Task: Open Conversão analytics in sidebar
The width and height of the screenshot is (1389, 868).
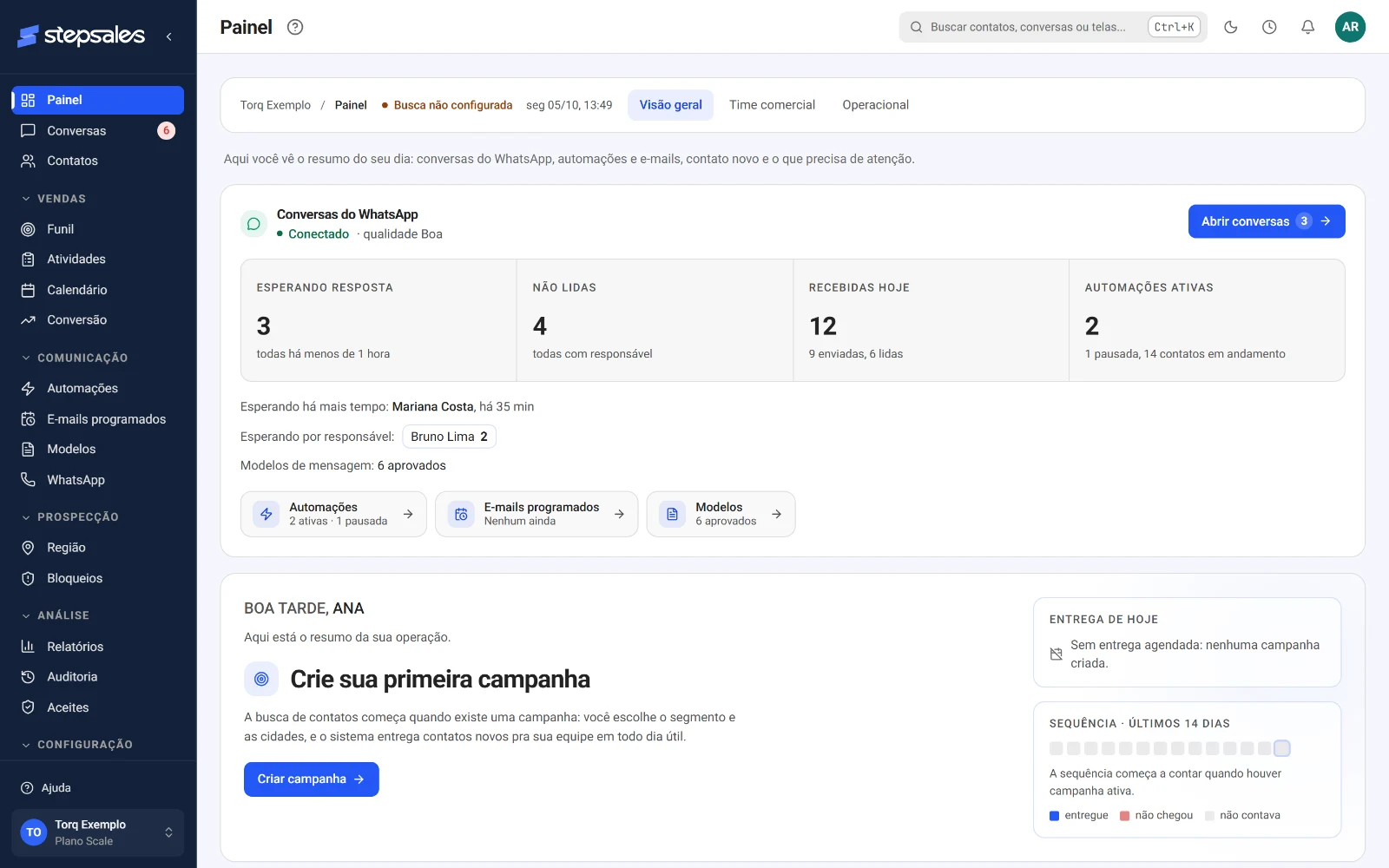Action: pos(98,319)
